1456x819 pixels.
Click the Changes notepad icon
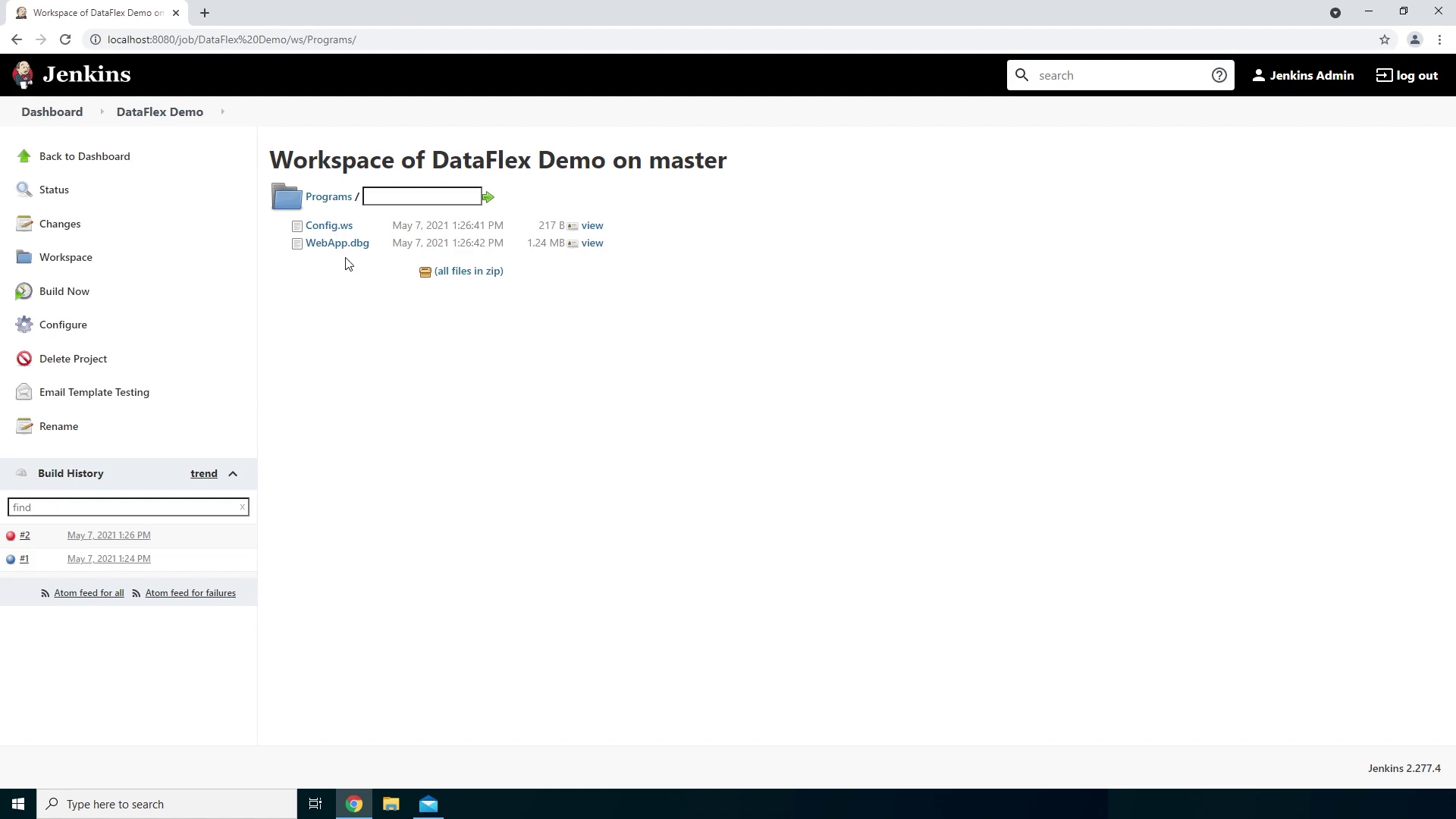point(24,224)
